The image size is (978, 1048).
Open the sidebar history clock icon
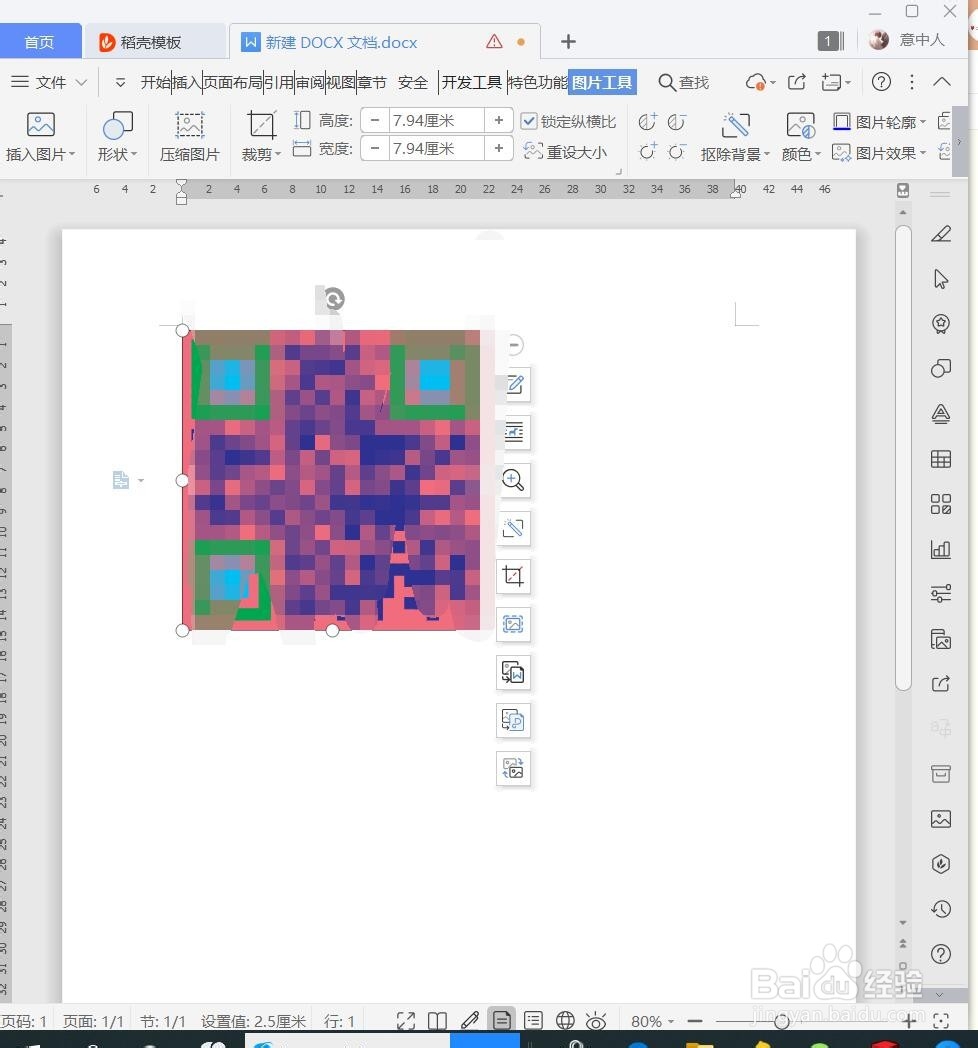pyautogui.click(x=941, y=909)
